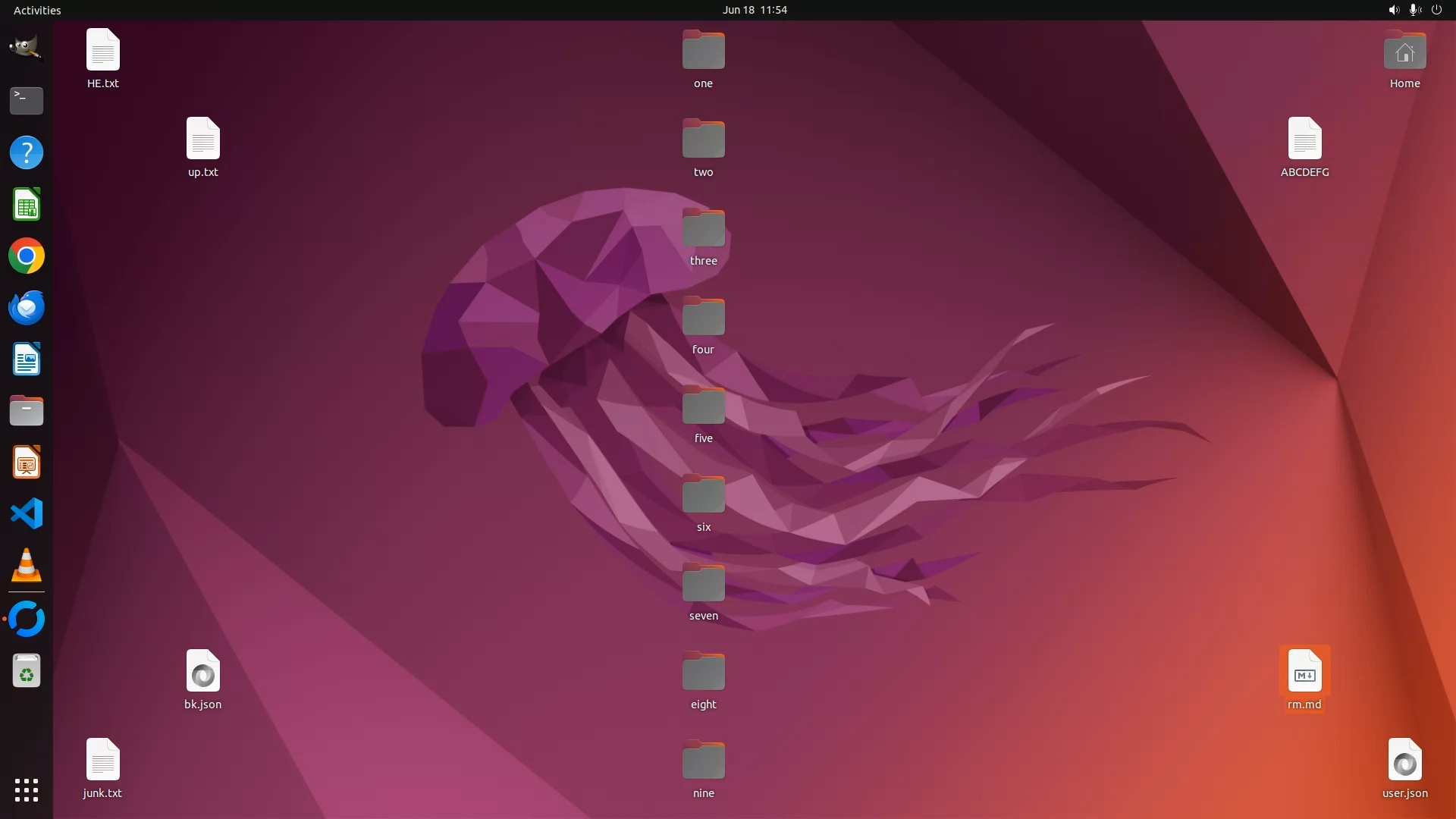1456x819 pixels.
Task: Select the folder named seven
Action: tap(703, 584)
